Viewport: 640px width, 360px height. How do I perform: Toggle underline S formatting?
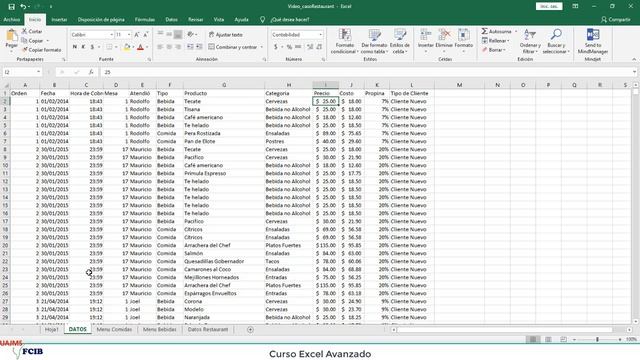coord(92,47)
